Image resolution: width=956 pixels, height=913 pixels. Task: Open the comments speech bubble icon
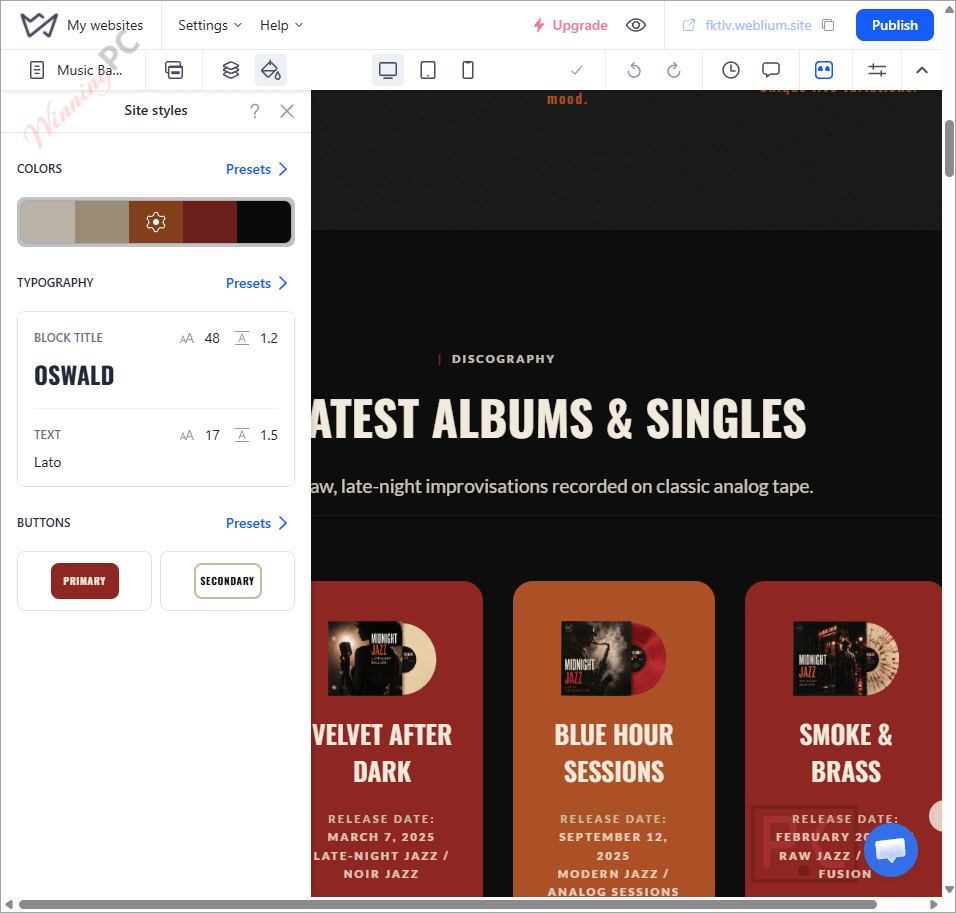click(771, 70)
